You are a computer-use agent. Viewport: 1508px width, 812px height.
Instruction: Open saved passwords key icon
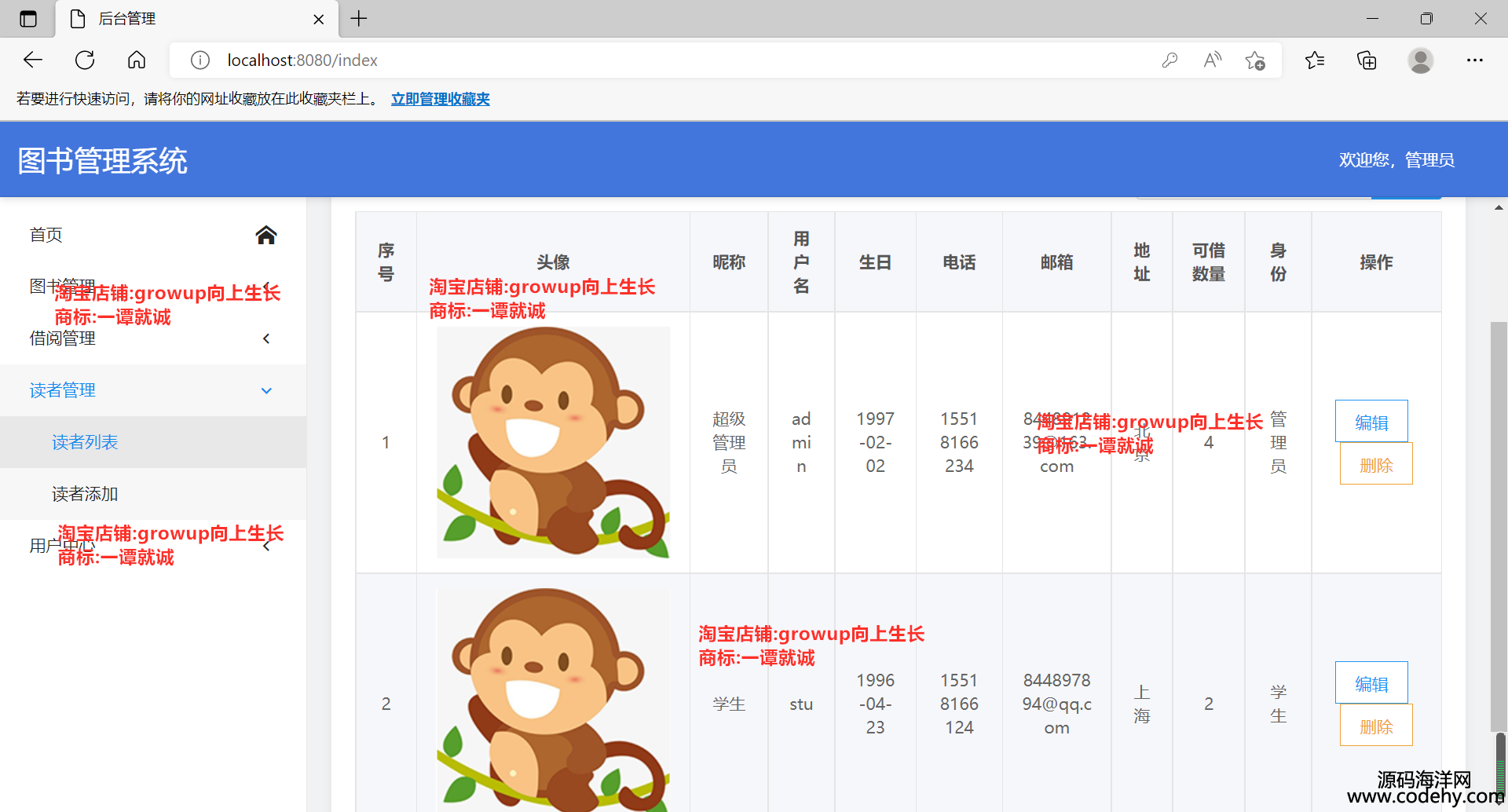tap(1169, 60)
